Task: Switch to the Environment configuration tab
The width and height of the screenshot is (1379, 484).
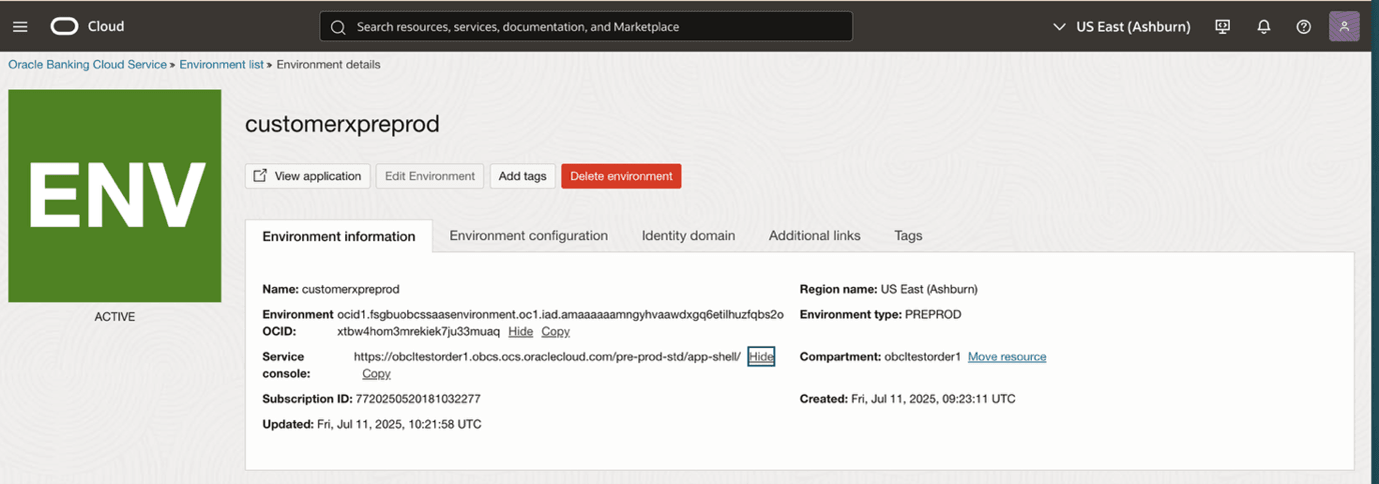Action: [528, 236]
